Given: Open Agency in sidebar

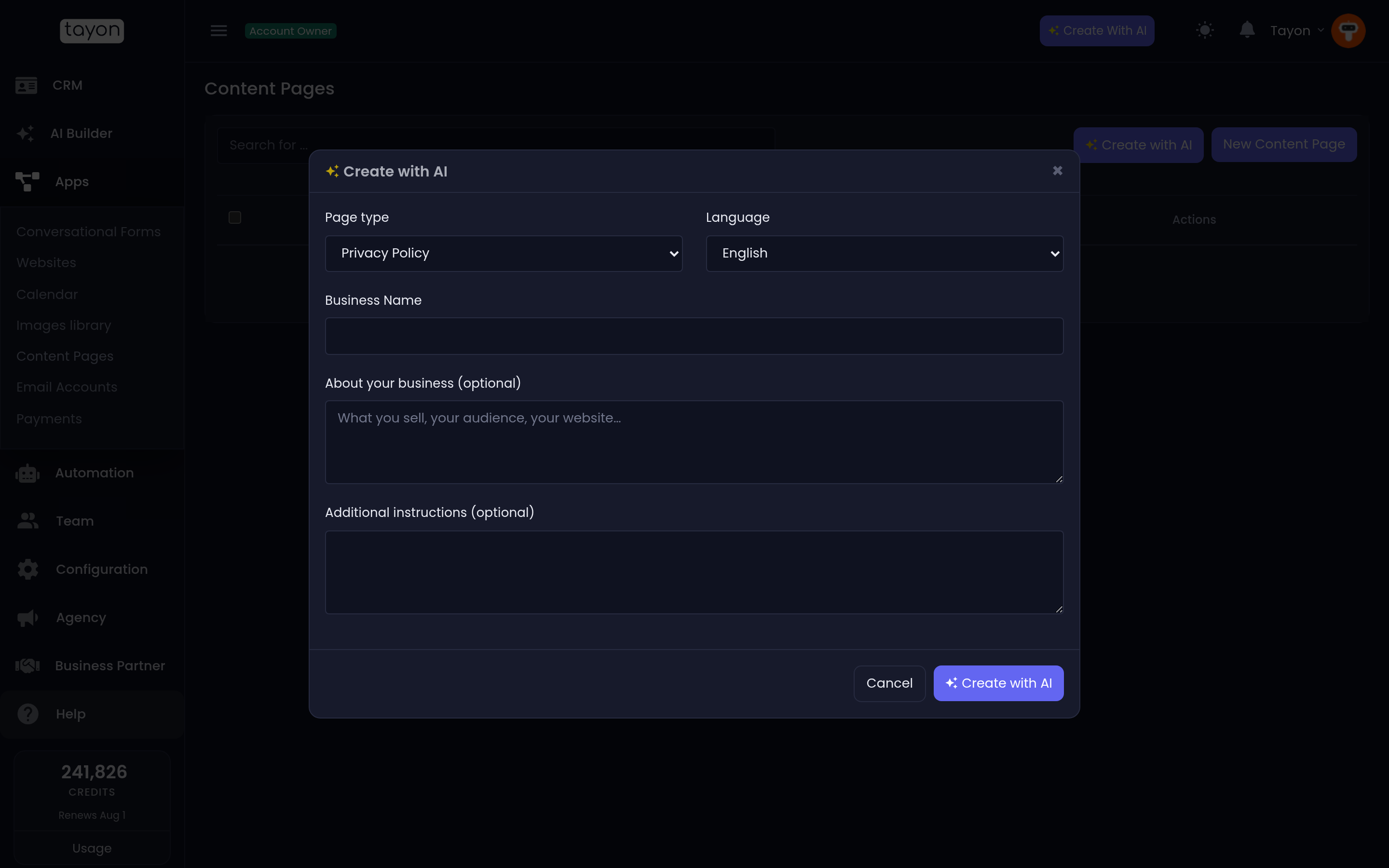Looking at the screenshot, I should point(92,618).
